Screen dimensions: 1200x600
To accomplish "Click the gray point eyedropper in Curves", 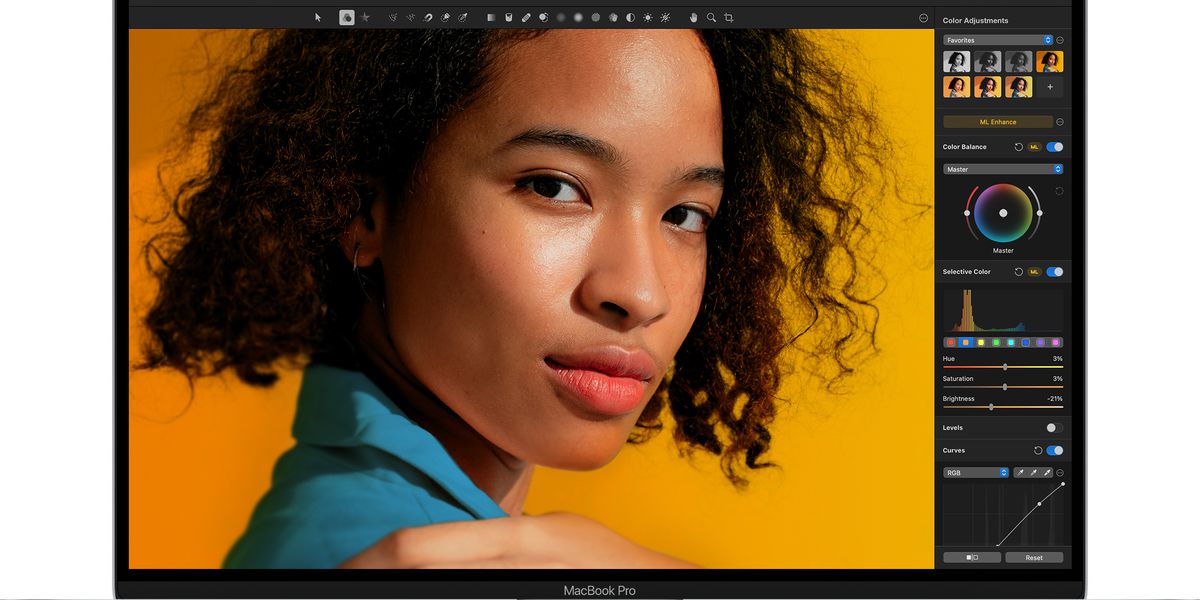I will [x=1034, y=472].
